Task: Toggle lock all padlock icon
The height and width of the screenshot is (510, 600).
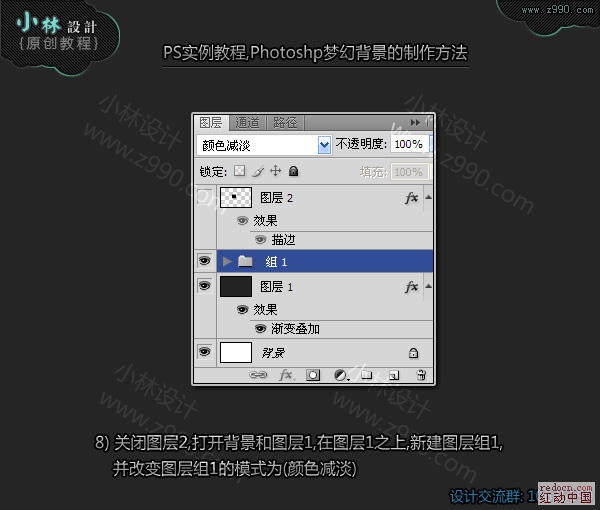Action: (293, 171)
